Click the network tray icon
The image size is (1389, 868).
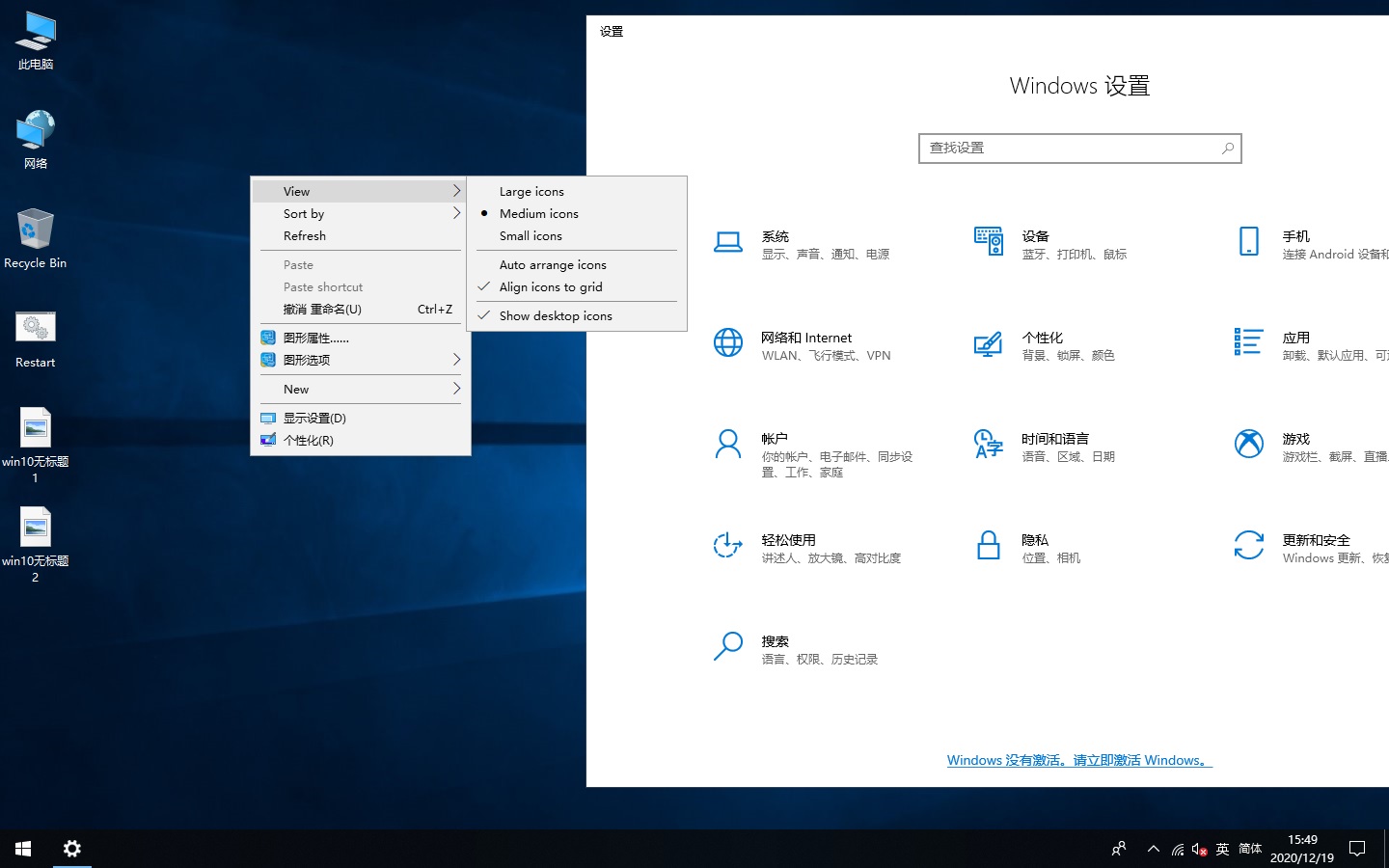[1178, 850]
